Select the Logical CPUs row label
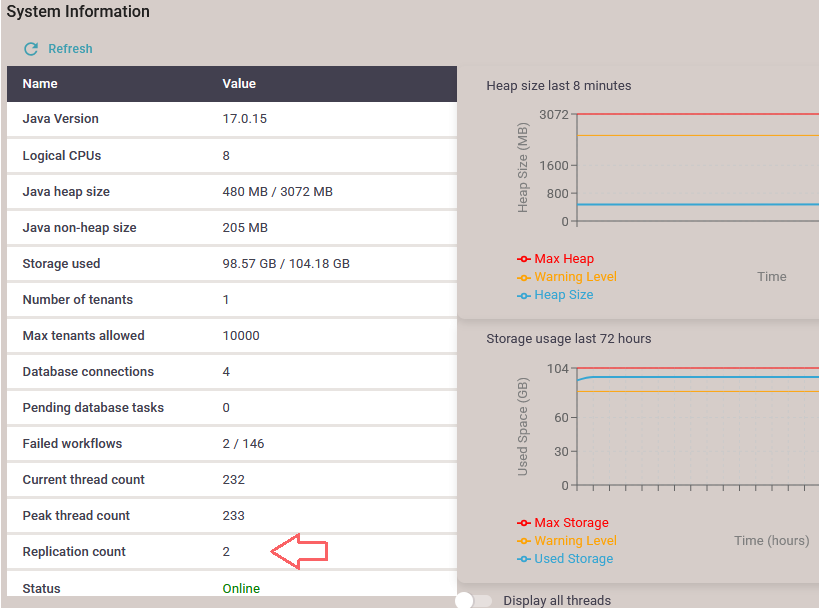The image size is (819, 608). [62, 156]
